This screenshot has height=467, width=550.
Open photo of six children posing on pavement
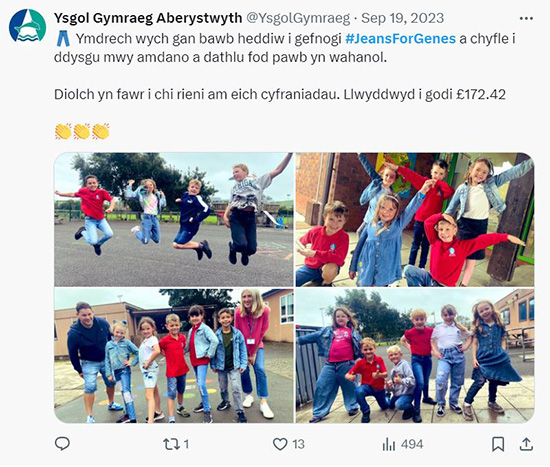pyautogui.click(x=415, y=356)
